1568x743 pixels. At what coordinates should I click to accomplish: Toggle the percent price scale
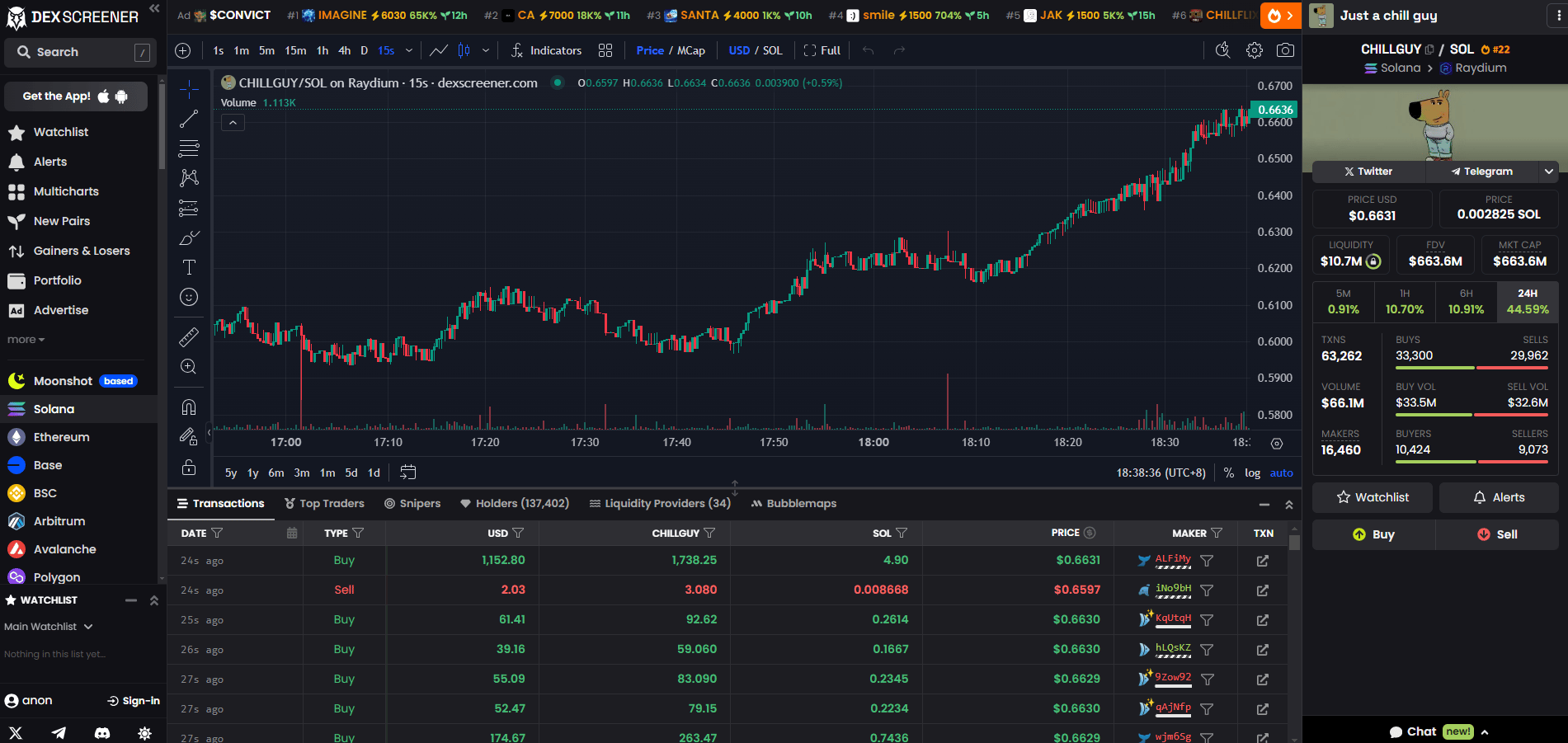point(1229,473)
